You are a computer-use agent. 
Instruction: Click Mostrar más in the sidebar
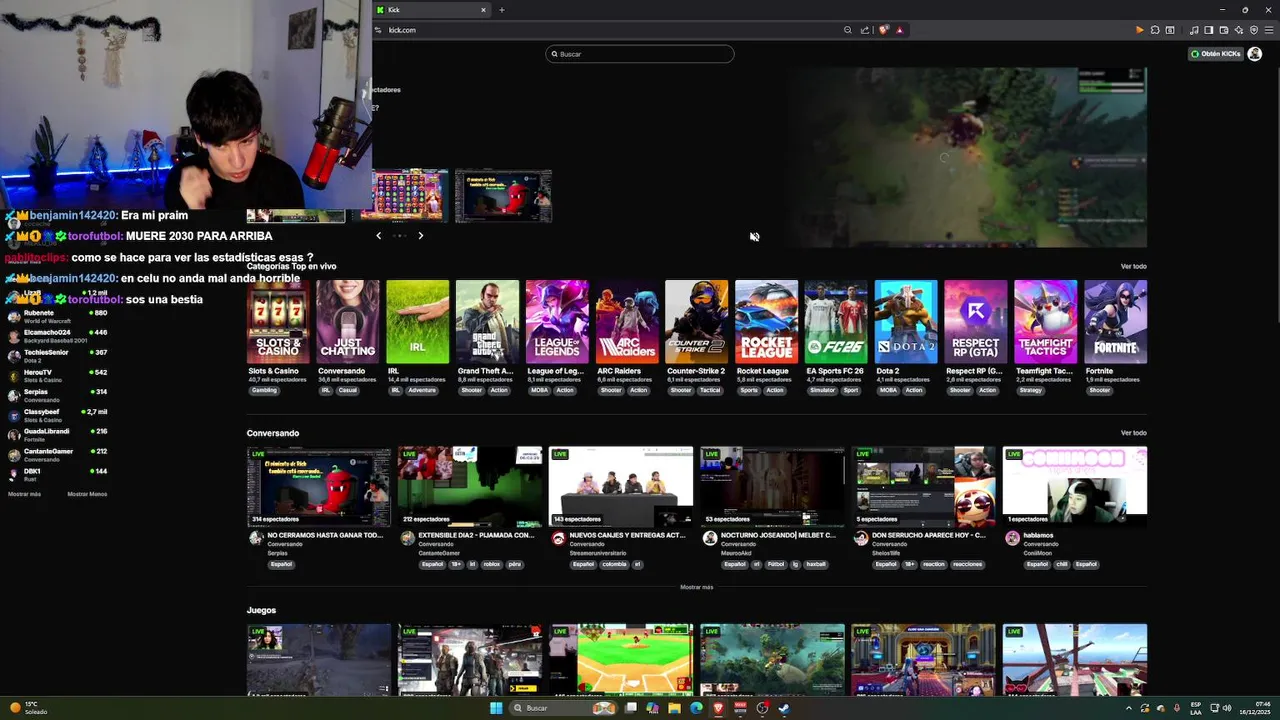click(24, 494)
